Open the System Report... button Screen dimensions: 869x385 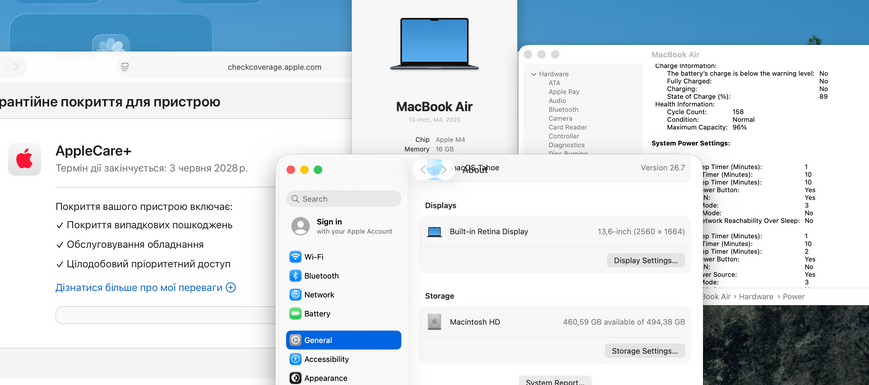click(555, 381)
